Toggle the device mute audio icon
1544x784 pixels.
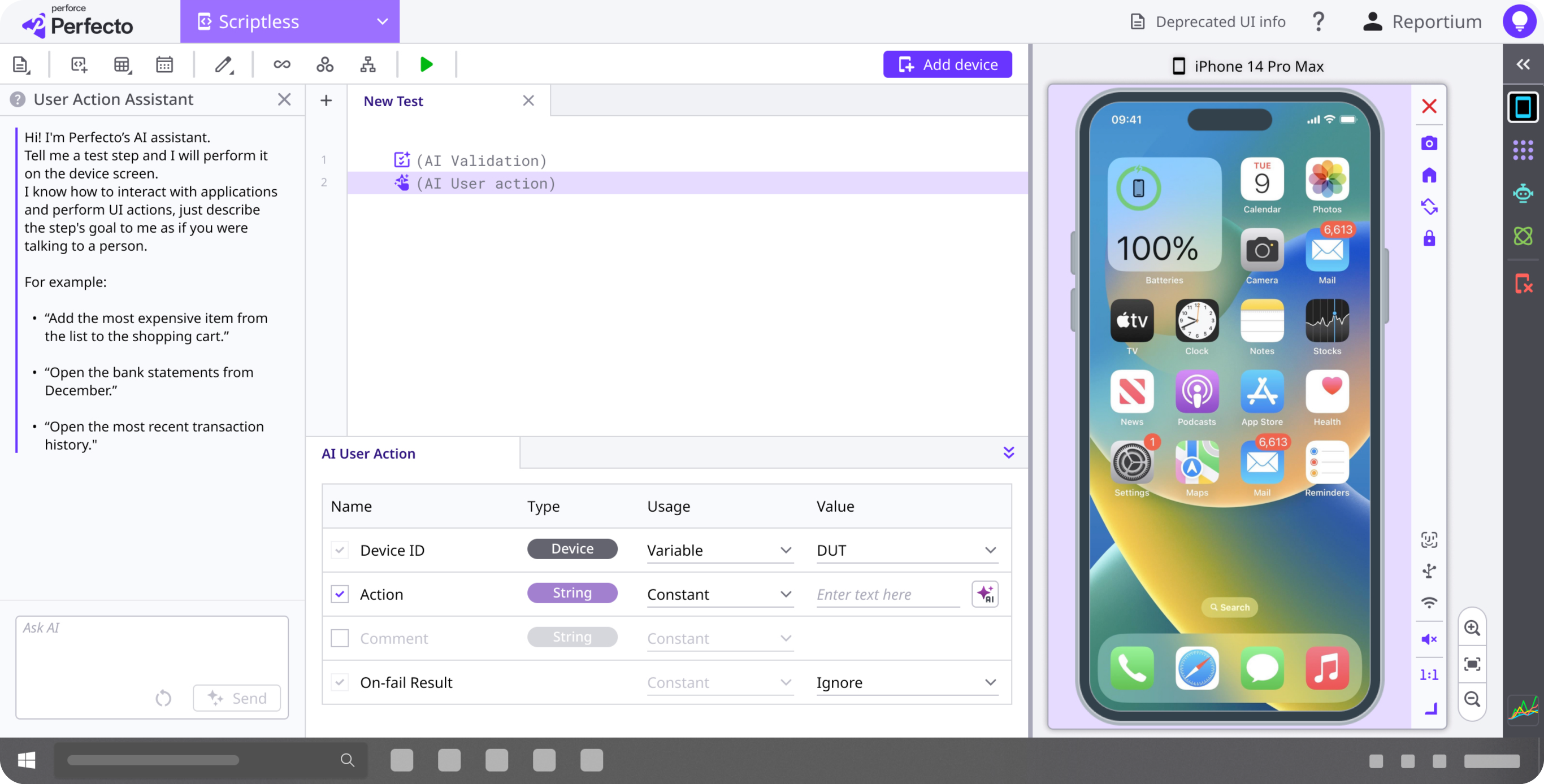(x=1429, y=639)
